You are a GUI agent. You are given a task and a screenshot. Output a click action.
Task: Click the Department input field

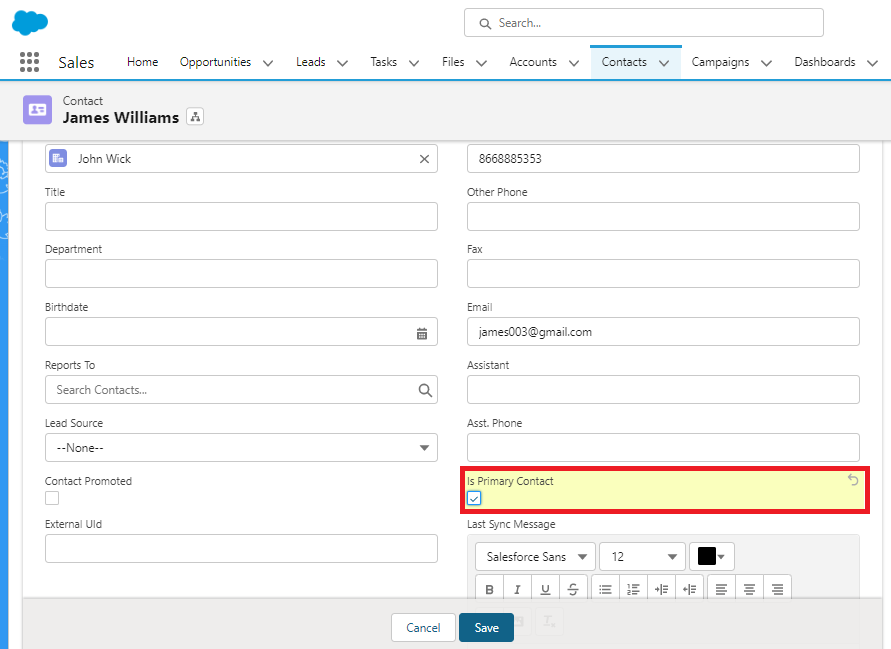point(241,273)
